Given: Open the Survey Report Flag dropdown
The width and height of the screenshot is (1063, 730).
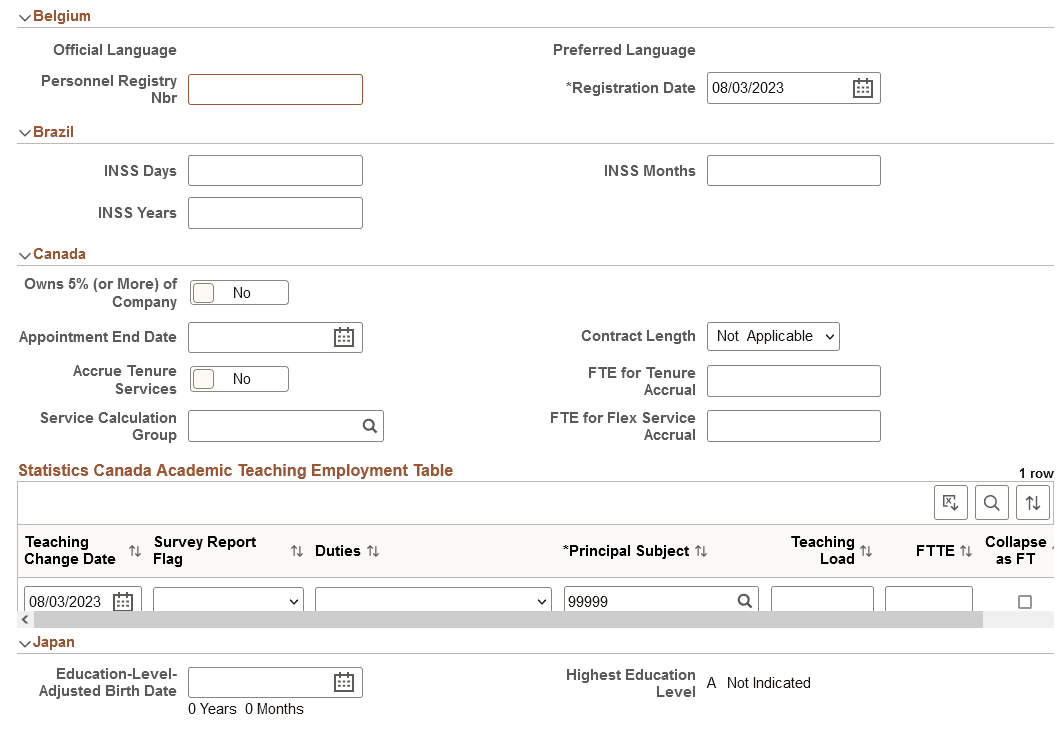Looking at the screenshot, I should point(227,601).
